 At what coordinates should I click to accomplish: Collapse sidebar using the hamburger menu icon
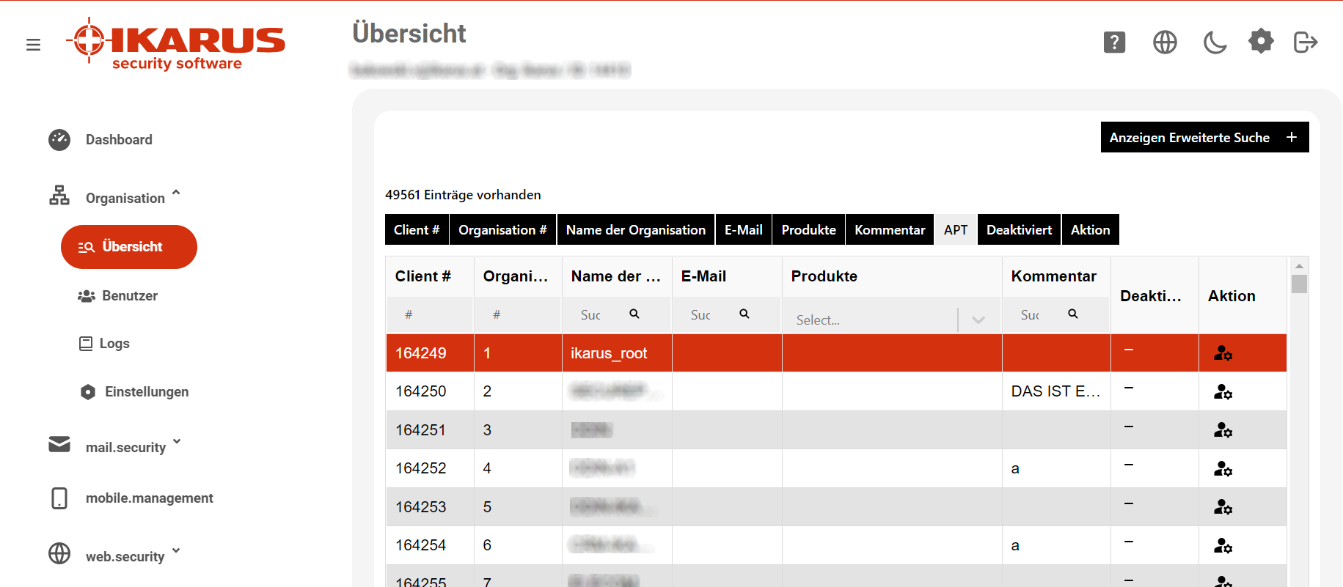(33, 45)
